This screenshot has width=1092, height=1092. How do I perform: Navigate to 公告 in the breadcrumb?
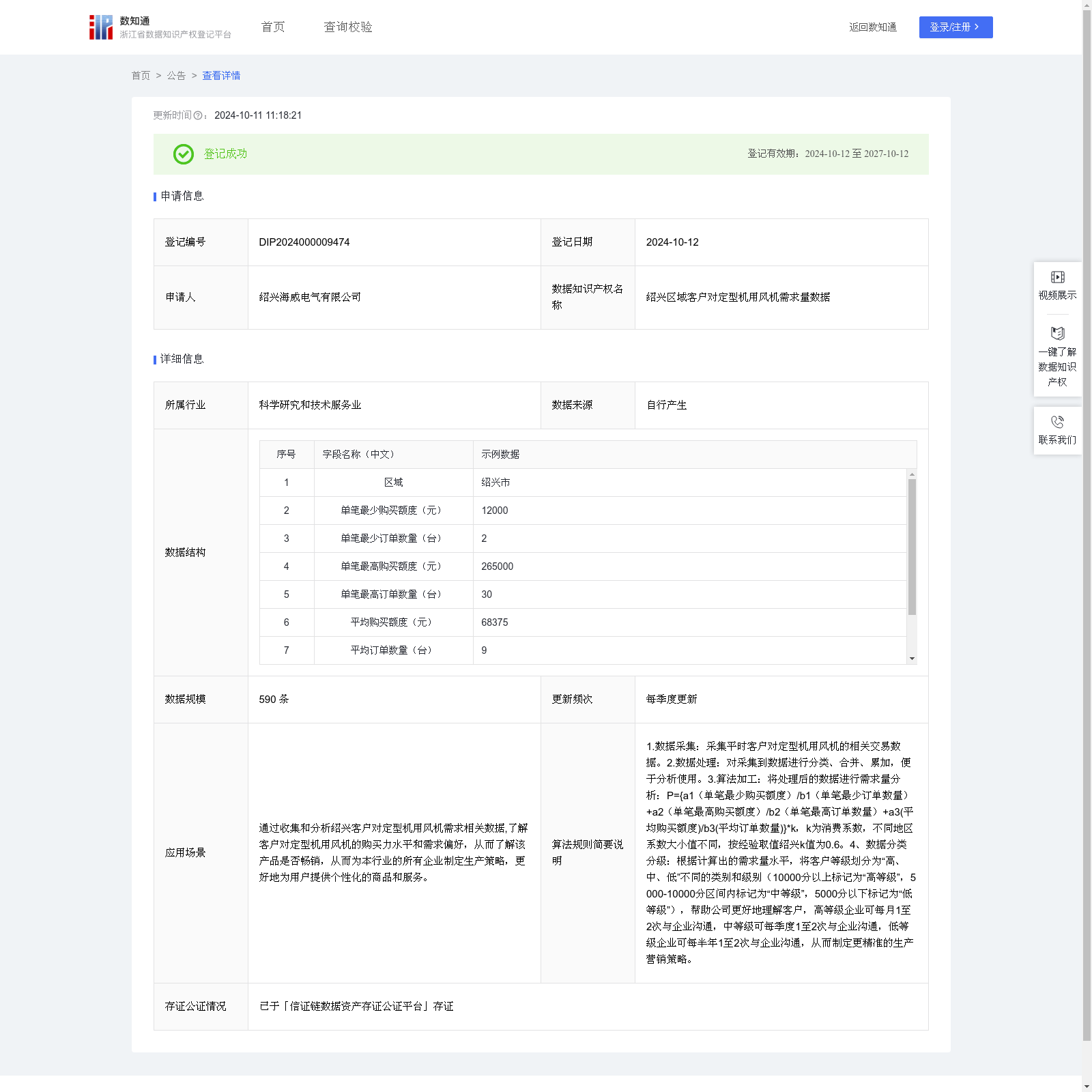176,76
